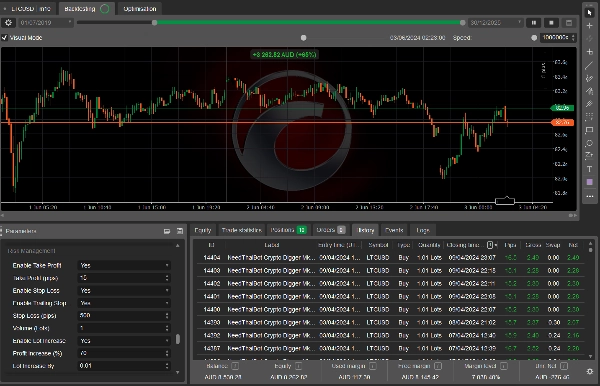Select history row with ID 14400
Screen dimensions: 600x386
390,309
